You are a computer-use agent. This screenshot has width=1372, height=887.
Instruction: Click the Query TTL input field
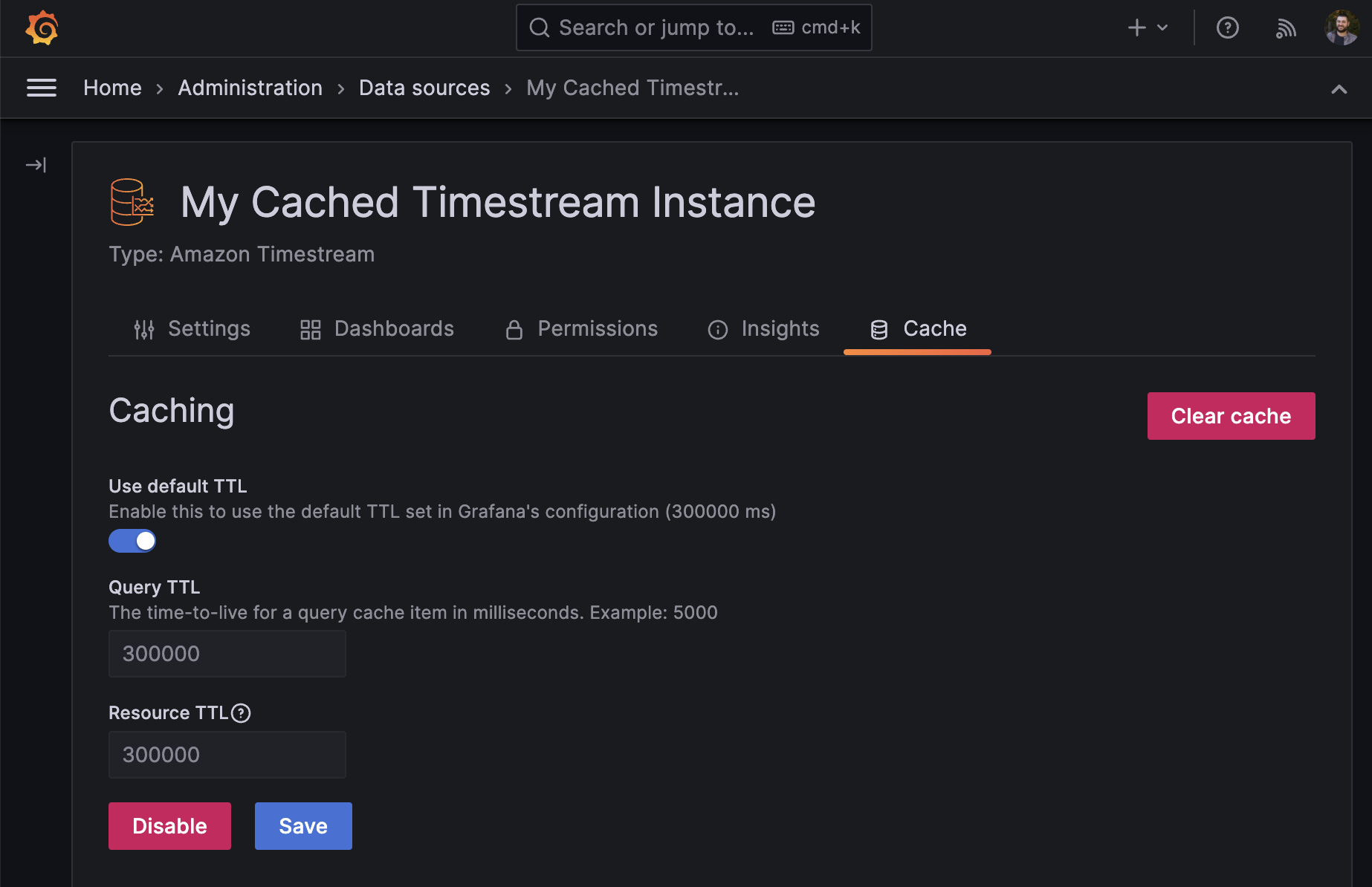click(227, 654)
